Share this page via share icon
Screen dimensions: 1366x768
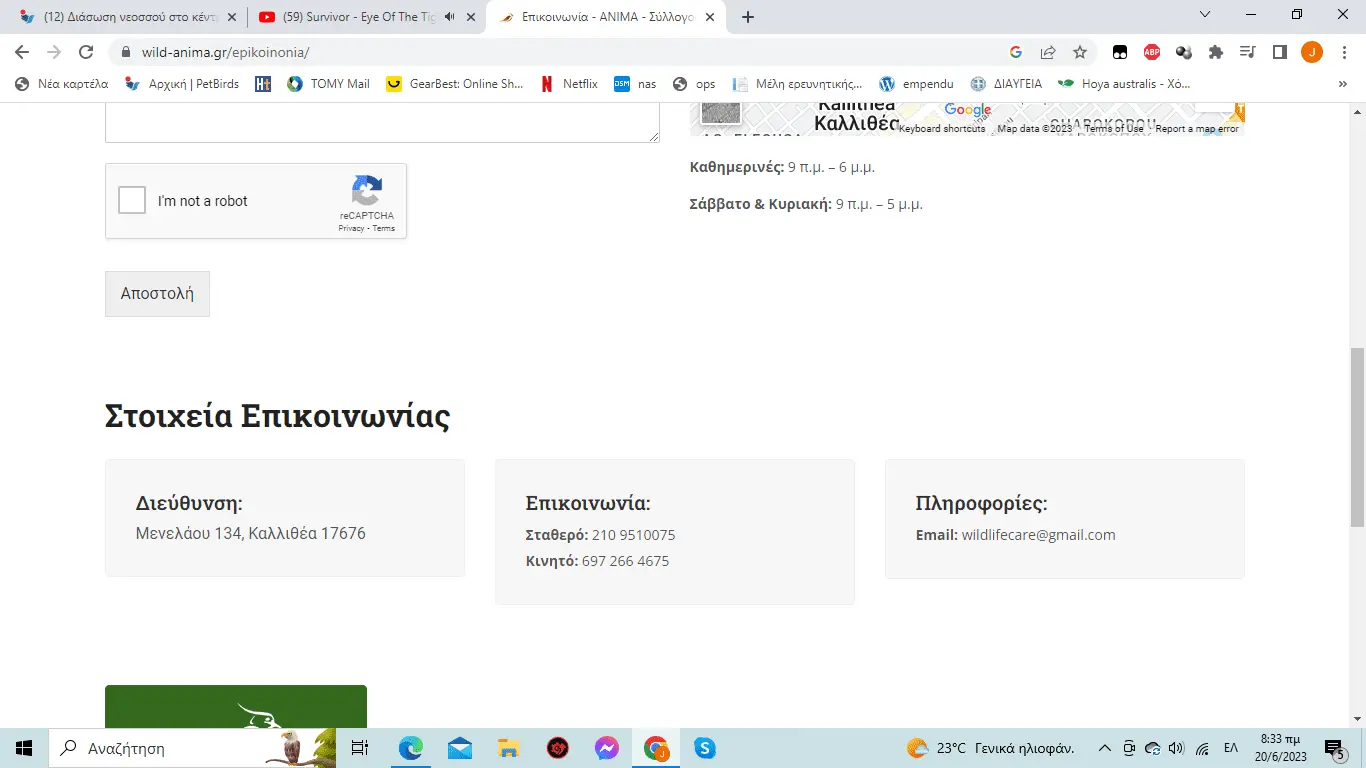[x=1048, y=52]
